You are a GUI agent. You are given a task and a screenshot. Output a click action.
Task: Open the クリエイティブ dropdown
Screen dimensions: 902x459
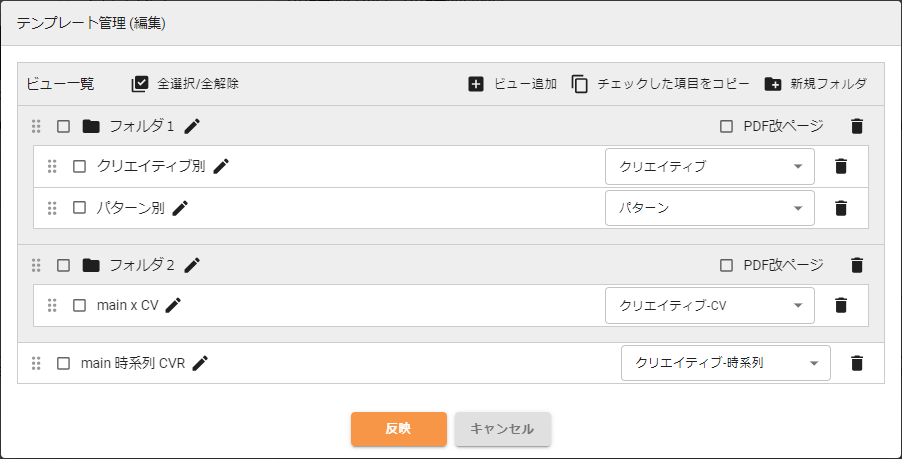(710, 167)
